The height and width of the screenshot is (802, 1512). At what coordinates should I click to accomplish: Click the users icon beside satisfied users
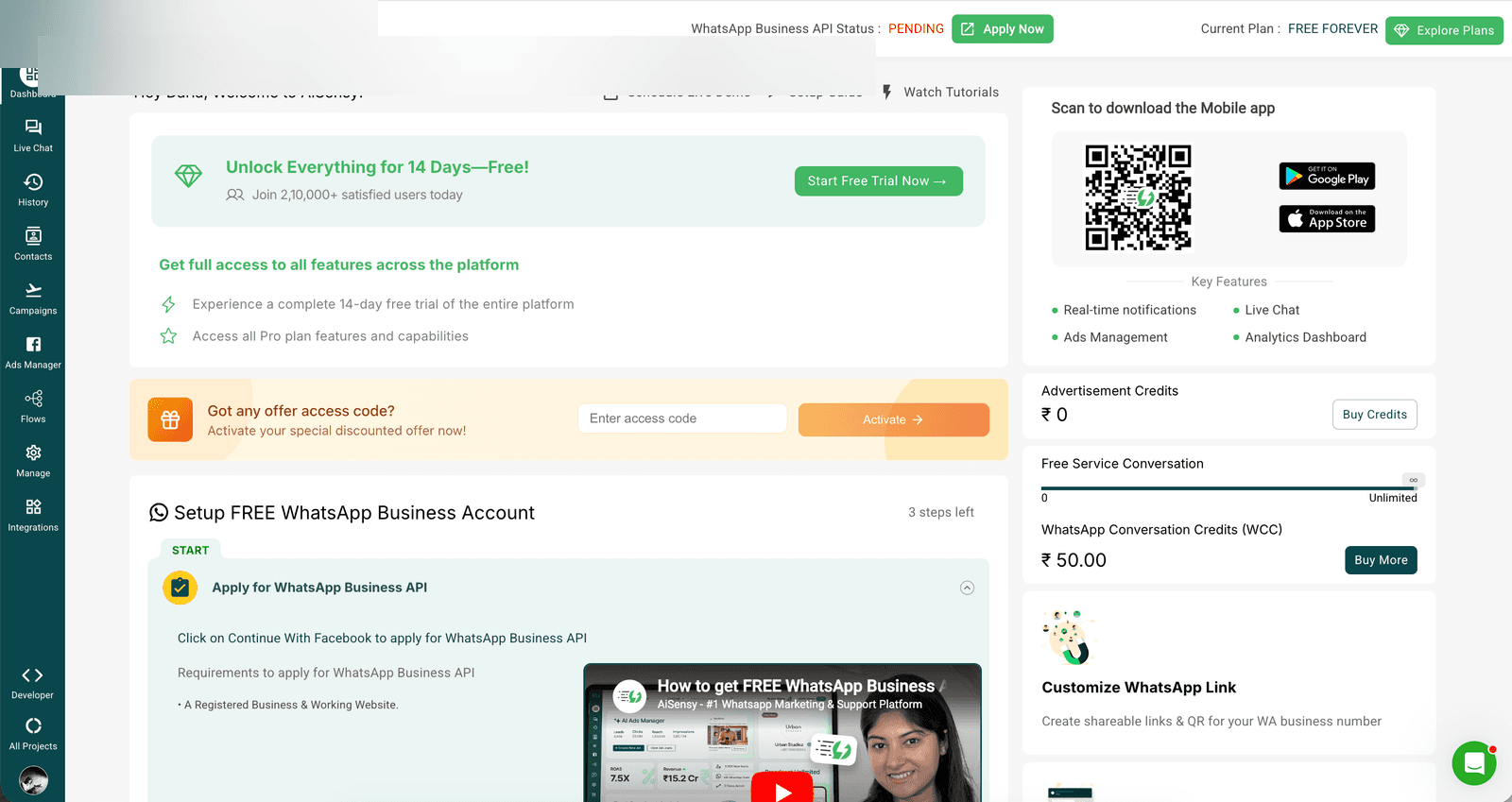[235, 195]
